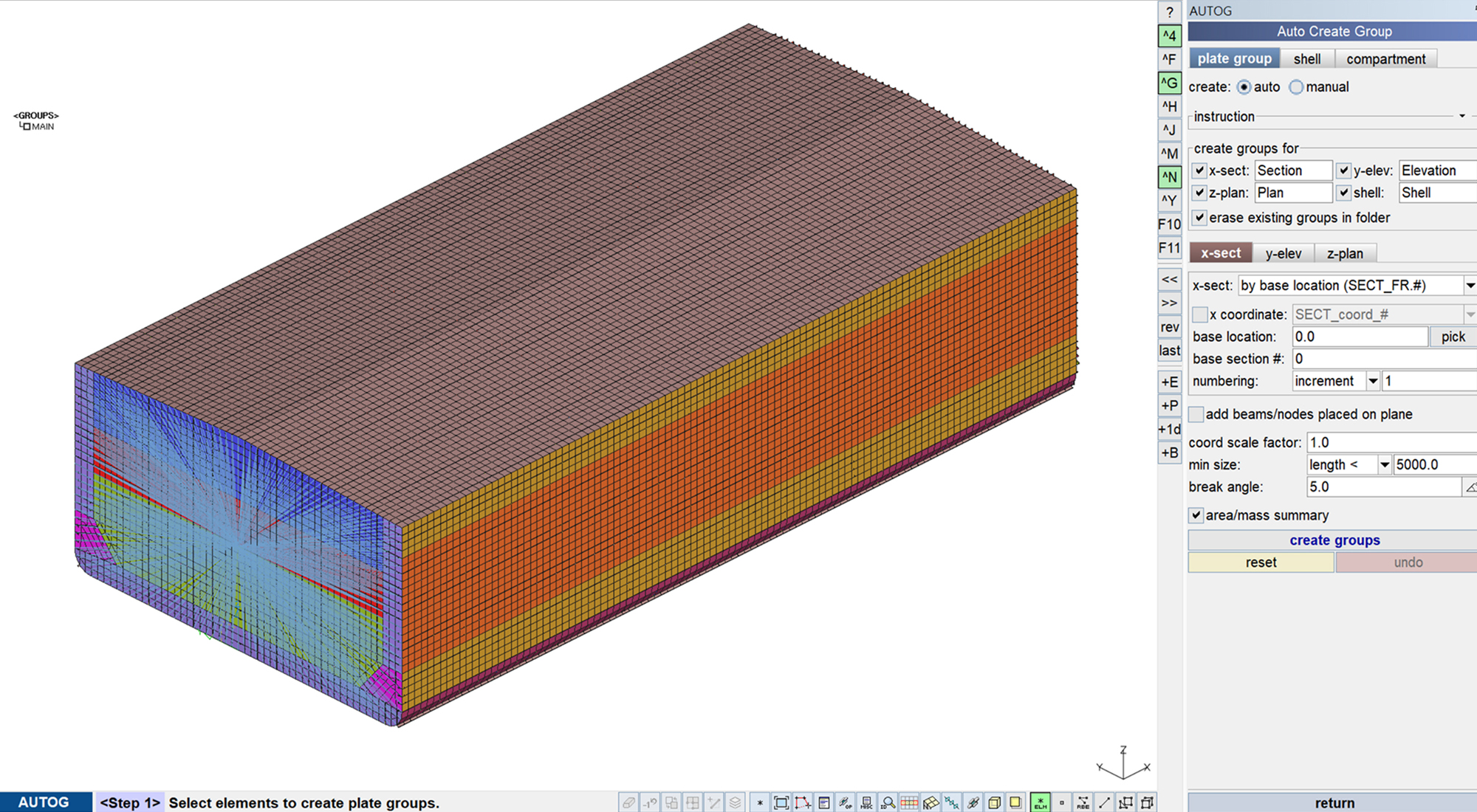The width and height of the screenshot is (1477, 812).
Task: Click the MISC toolbar icon
Action: tap(866, 802)
